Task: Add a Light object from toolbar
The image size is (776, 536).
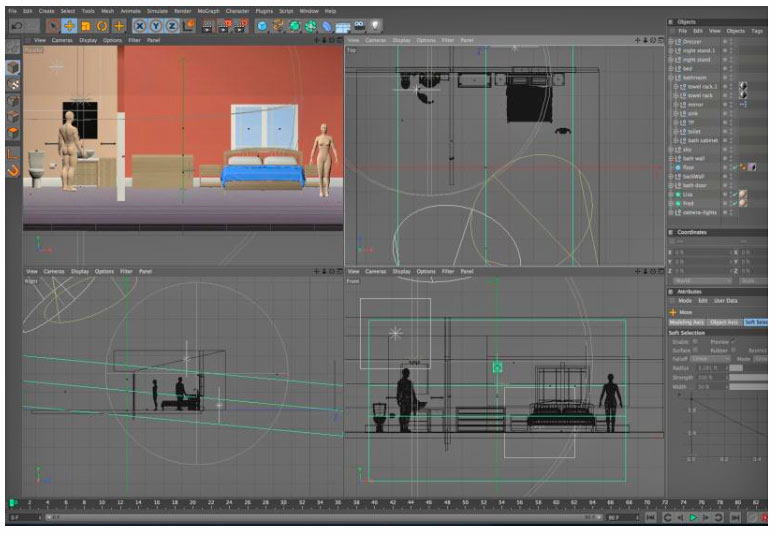Action: (x=375, y=25)
